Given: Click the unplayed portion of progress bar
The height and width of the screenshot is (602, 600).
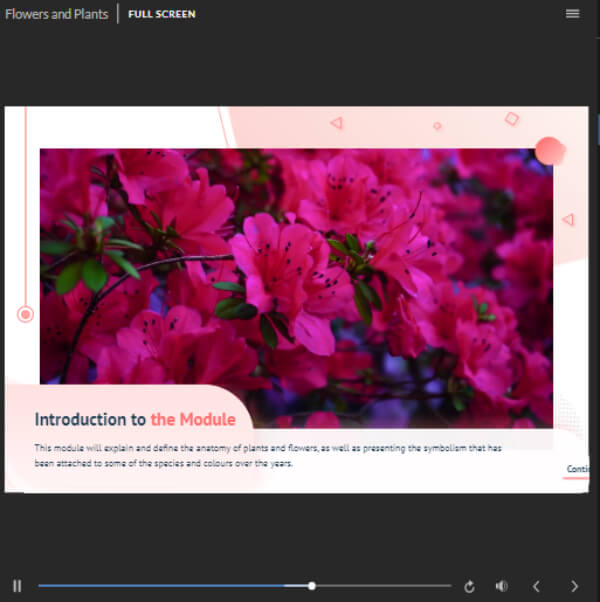Looking at the screenshot, I should pyautogui.click(x=383, y=586).
